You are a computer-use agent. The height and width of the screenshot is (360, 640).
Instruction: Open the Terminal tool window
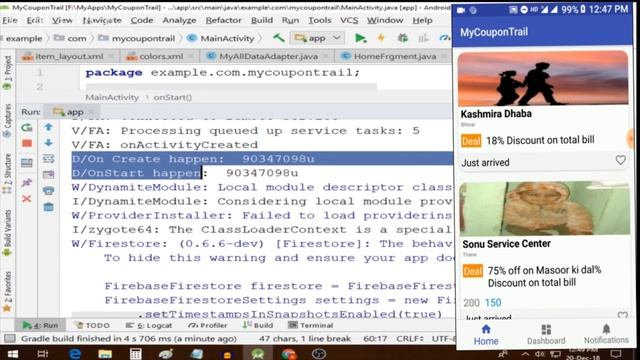coord(311,325)
